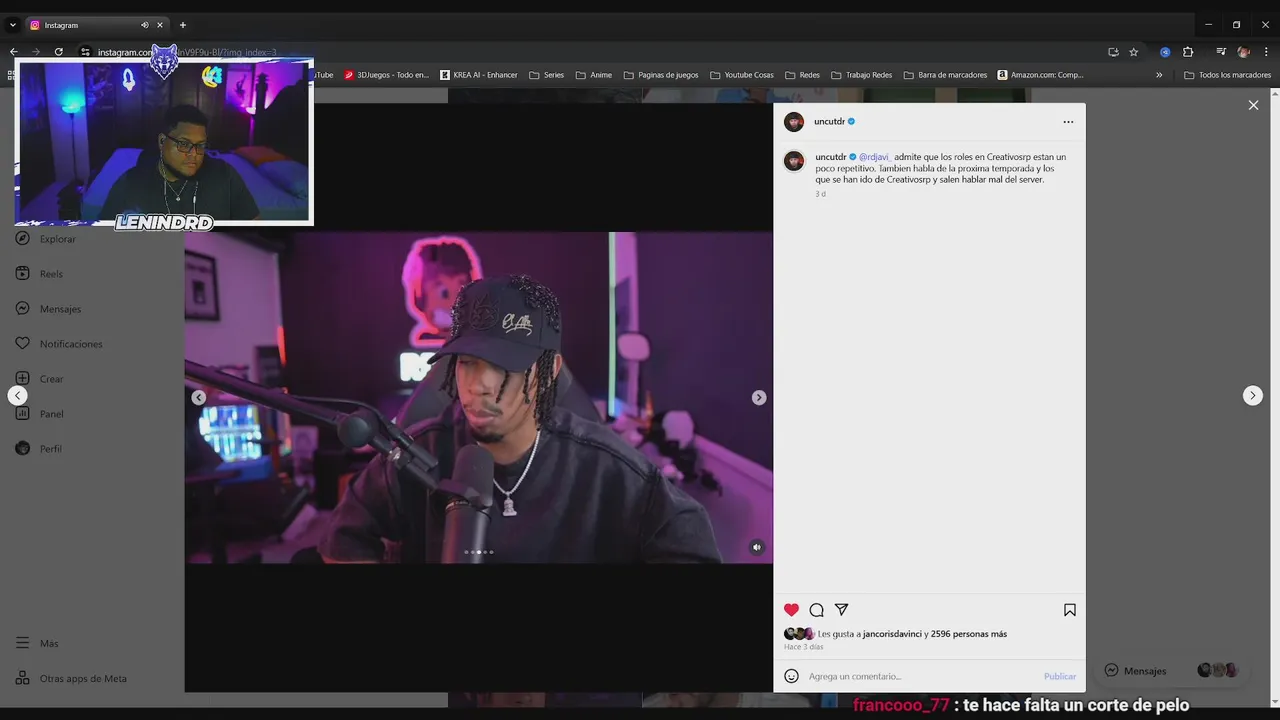Go to previous slide of carousel
The image size is (1280, 720).
[x=199, y=398]
